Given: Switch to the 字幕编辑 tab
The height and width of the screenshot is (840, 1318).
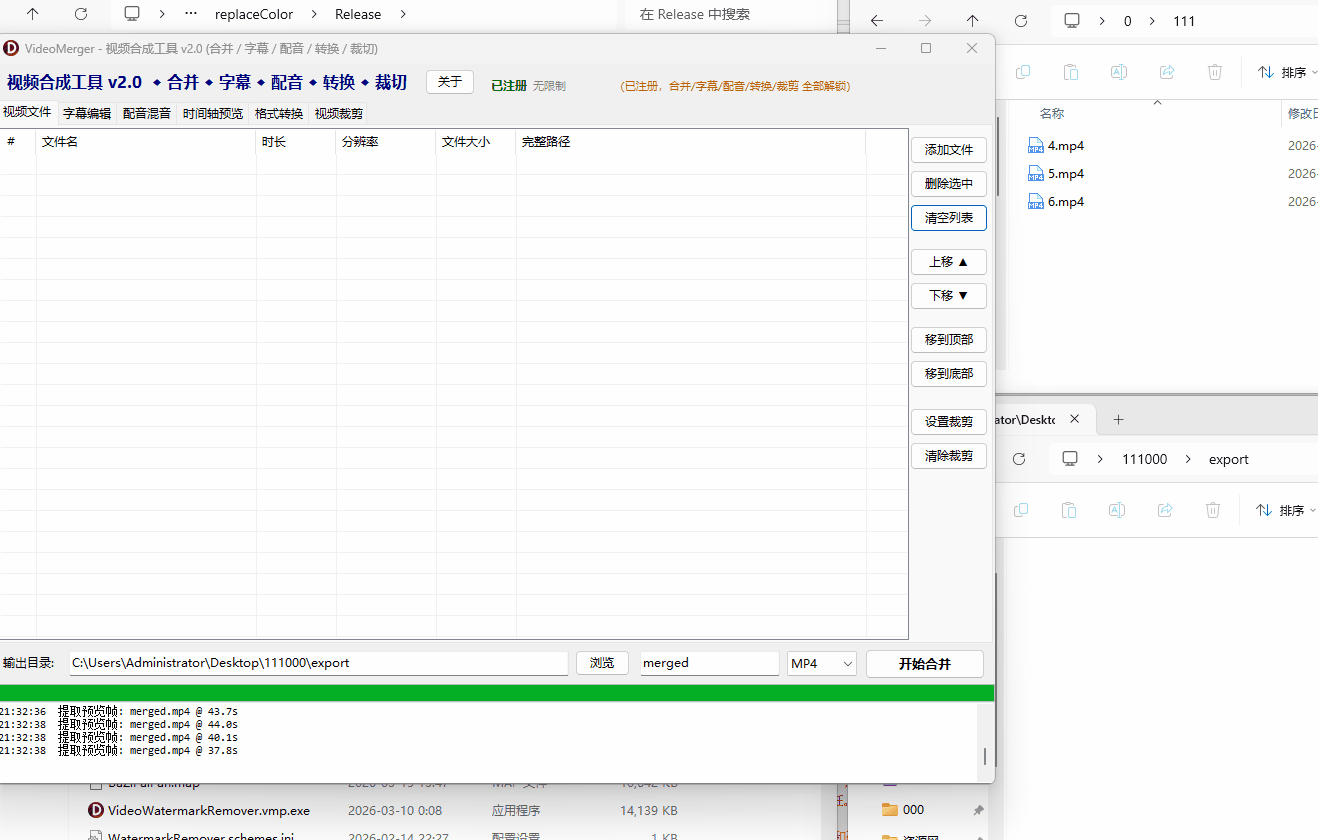Looking at the screenshot, I should point(87,114).
